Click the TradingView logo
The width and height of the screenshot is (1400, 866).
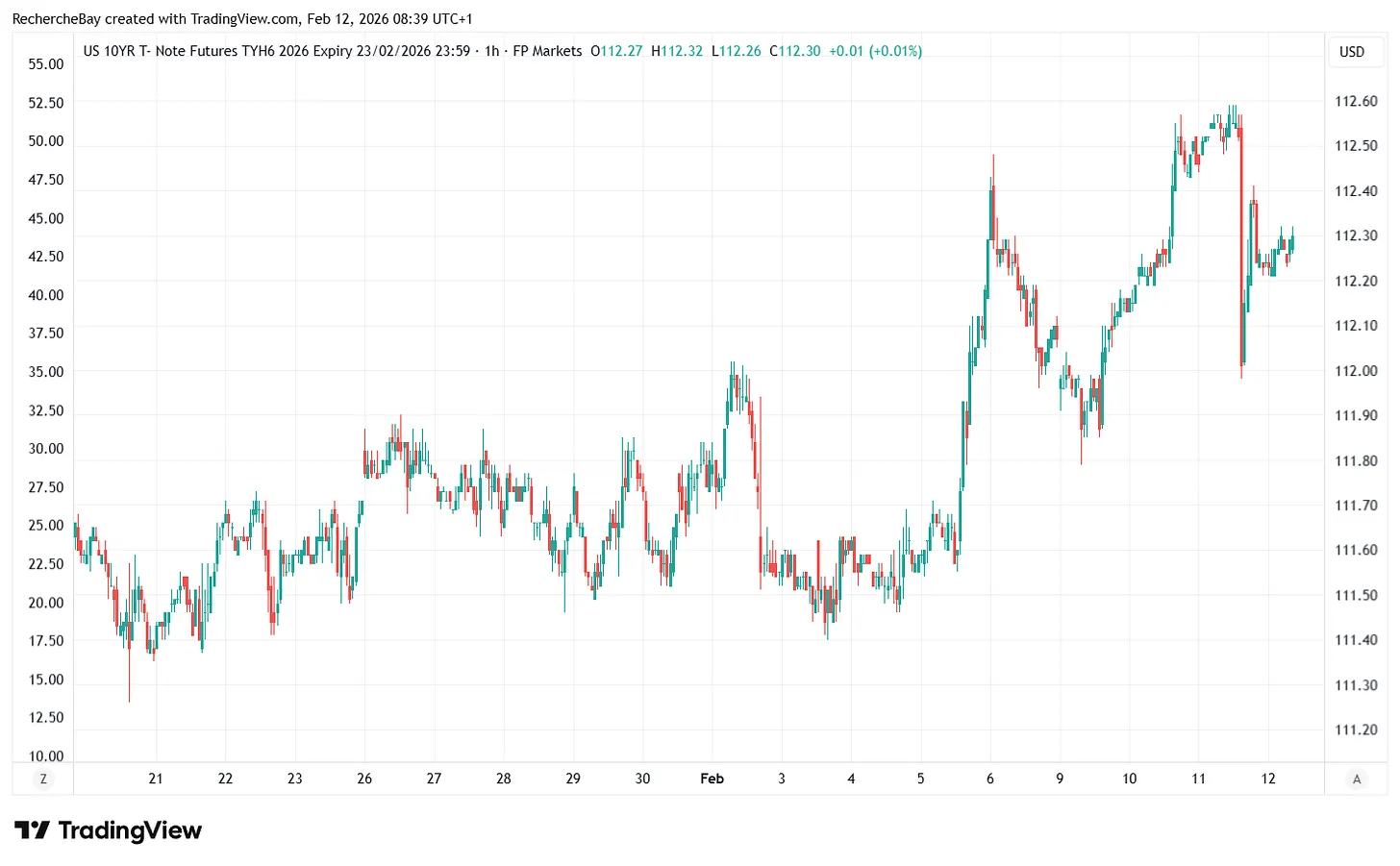108,830
